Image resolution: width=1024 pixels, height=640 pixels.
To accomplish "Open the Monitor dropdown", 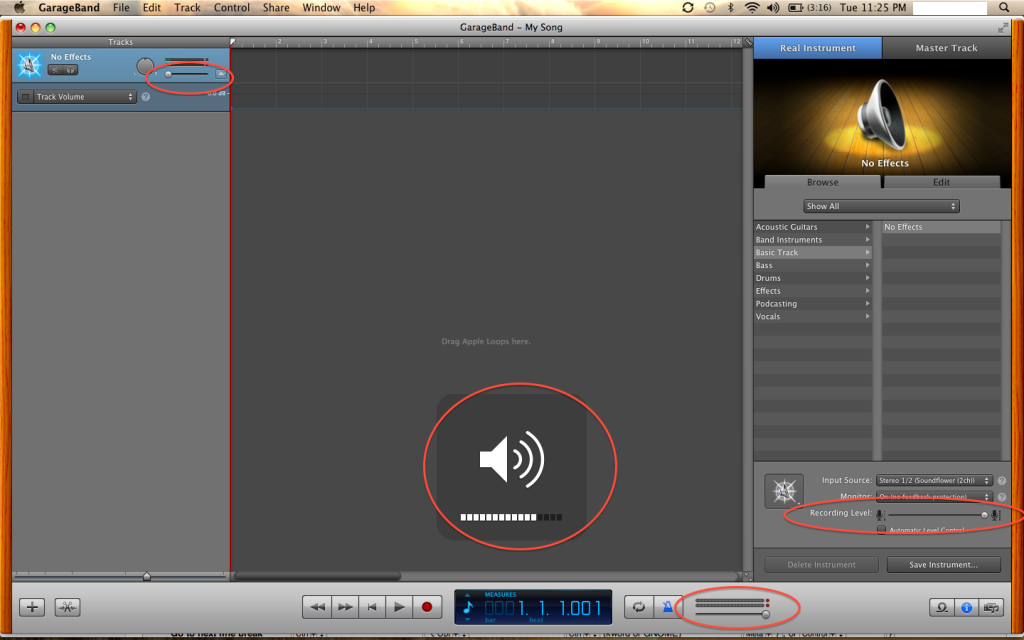I will click(934, 496).
